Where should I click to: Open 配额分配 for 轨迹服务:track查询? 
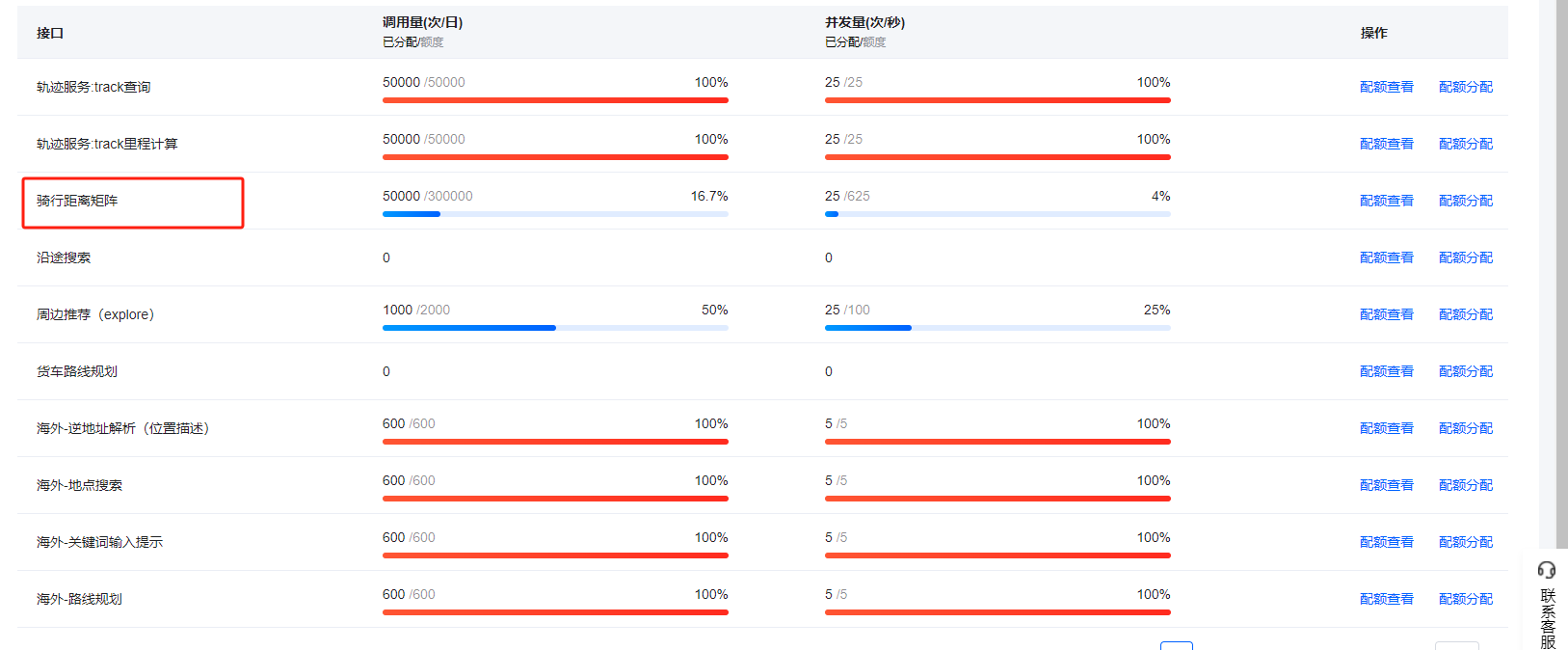click(1465, 87)
